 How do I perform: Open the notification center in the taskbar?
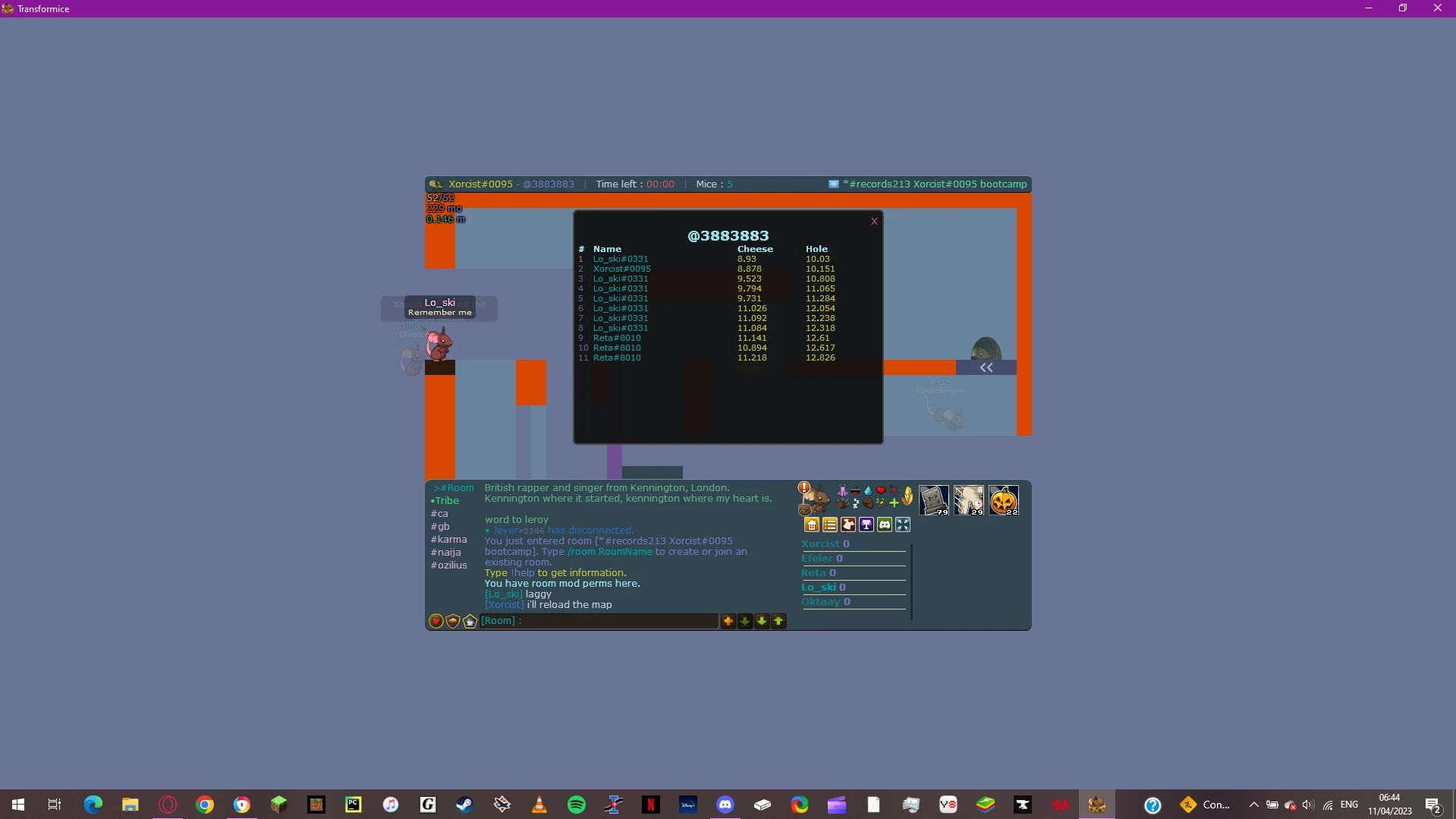point(1433,805)
